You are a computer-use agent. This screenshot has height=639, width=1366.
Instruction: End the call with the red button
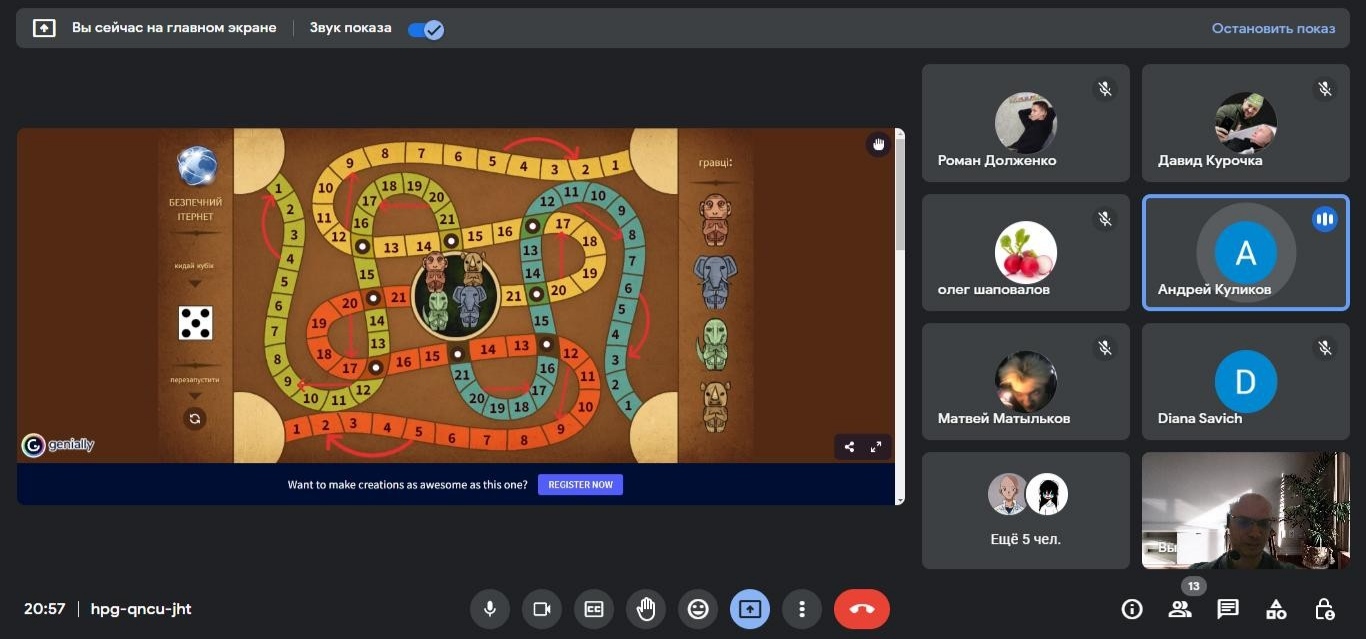click(x=862, y=608)
